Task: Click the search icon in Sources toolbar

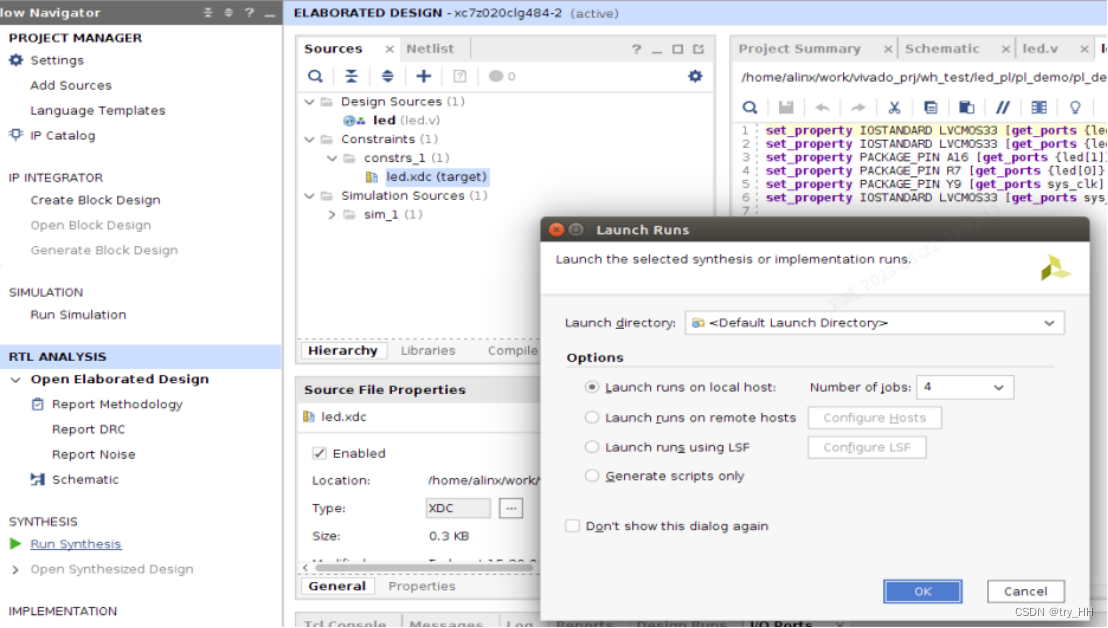Action: click(316, 76)
